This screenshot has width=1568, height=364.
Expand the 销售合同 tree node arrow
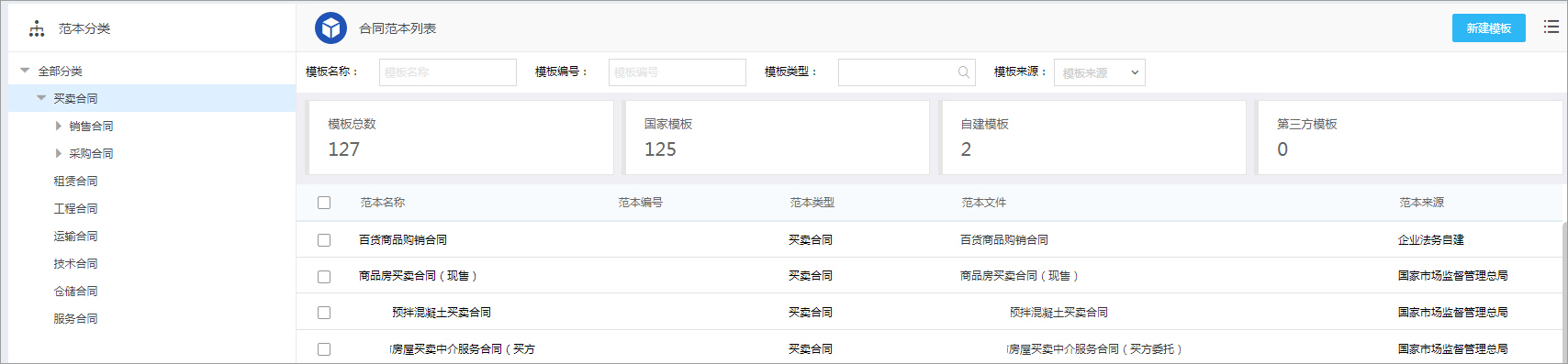[59, 126]
